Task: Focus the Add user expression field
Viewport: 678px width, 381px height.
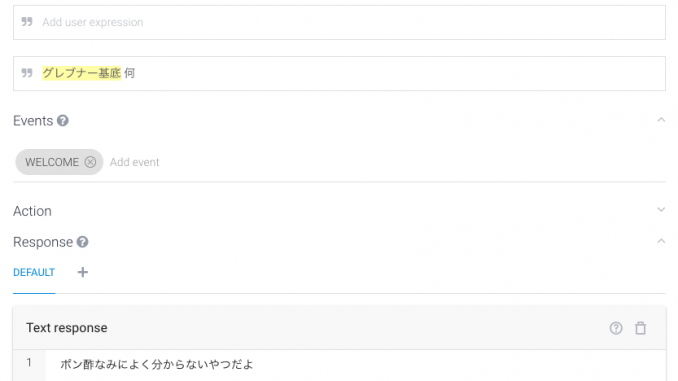Action: click(339, 22)
